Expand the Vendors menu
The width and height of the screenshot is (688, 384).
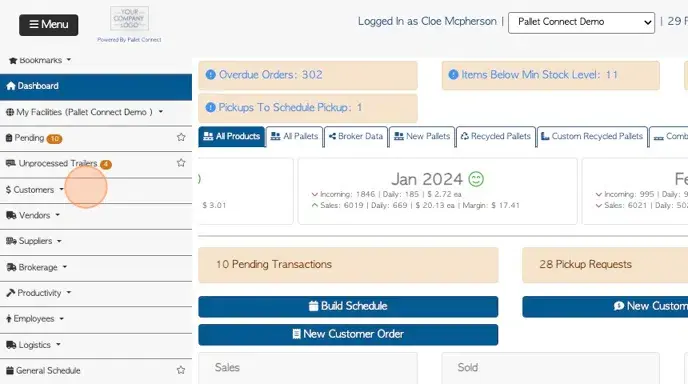pos(33,215)
